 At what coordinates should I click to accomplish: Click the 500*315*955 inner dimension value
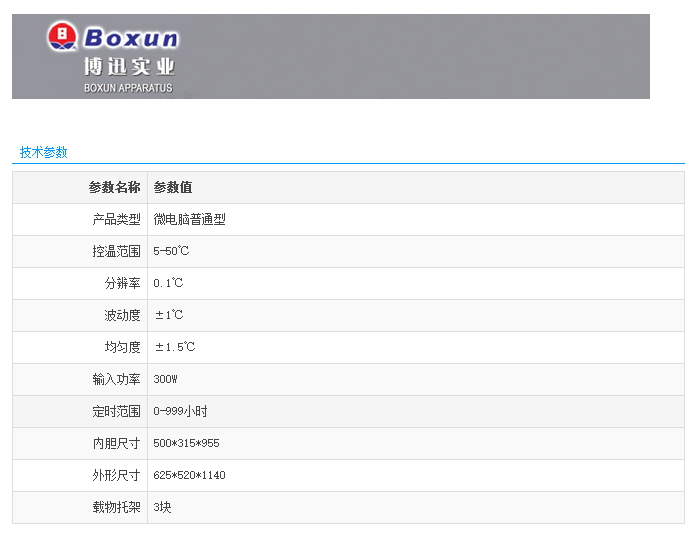(186, 443)
